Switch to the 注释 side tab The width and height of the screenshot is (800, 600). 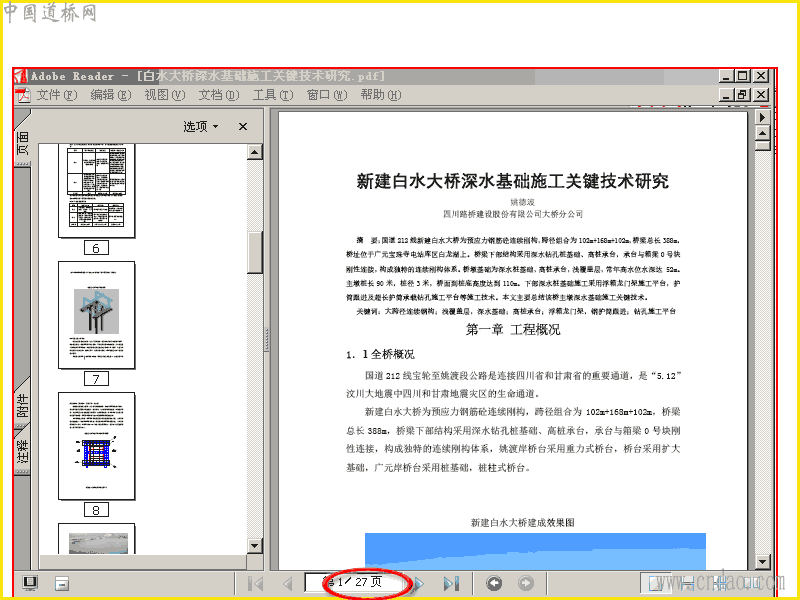click(22, 452)
